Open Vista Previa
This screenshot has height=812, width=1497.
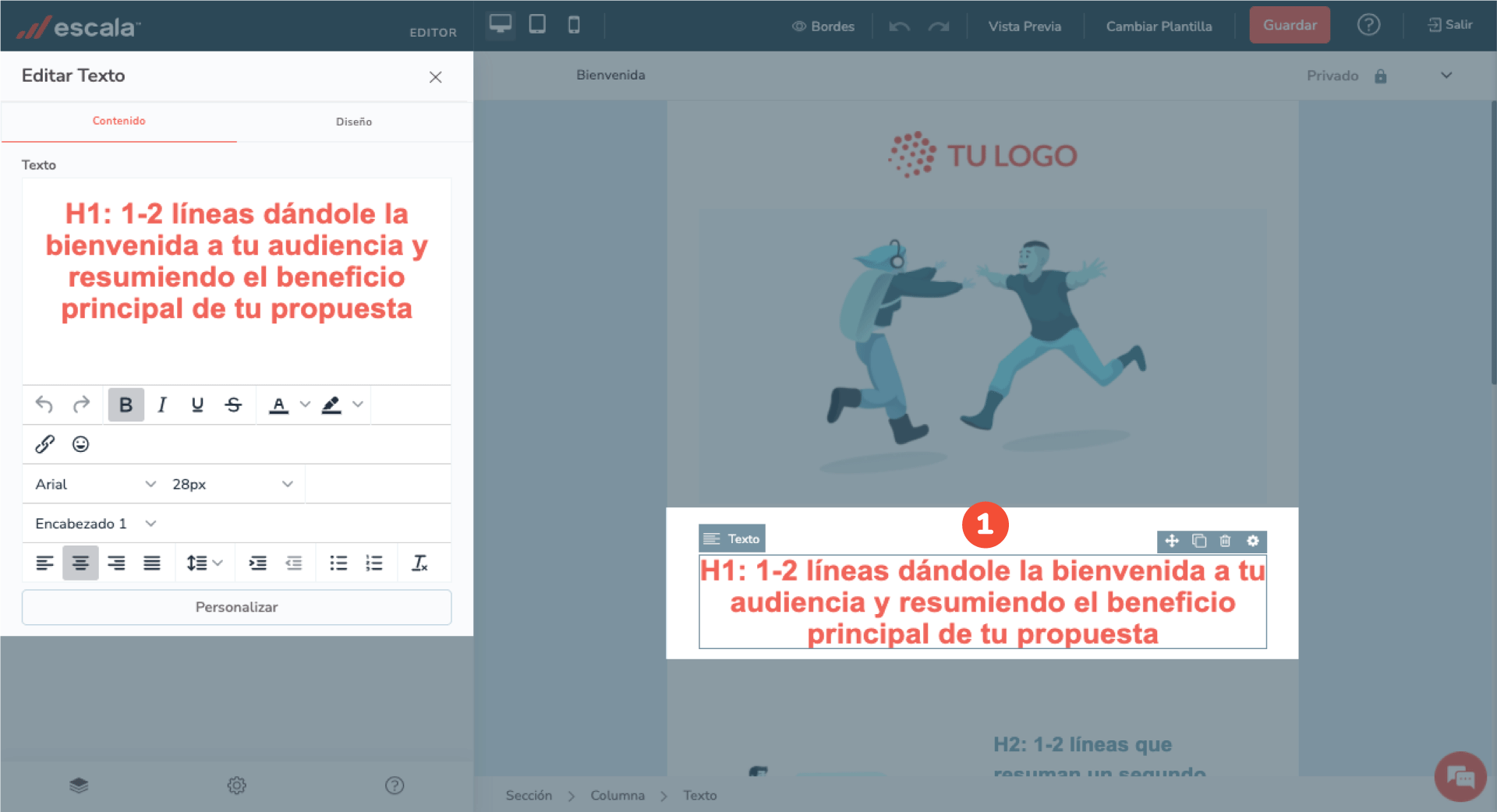[x=1025, y=26]
